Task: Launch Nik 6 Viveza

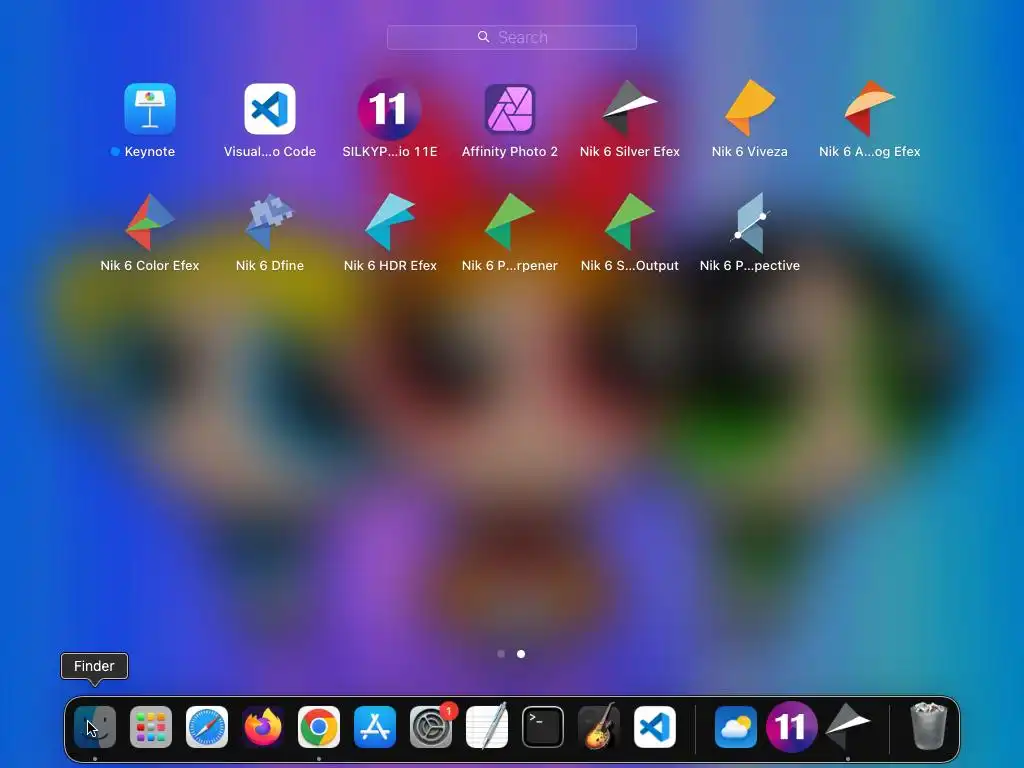Action: 750,108
